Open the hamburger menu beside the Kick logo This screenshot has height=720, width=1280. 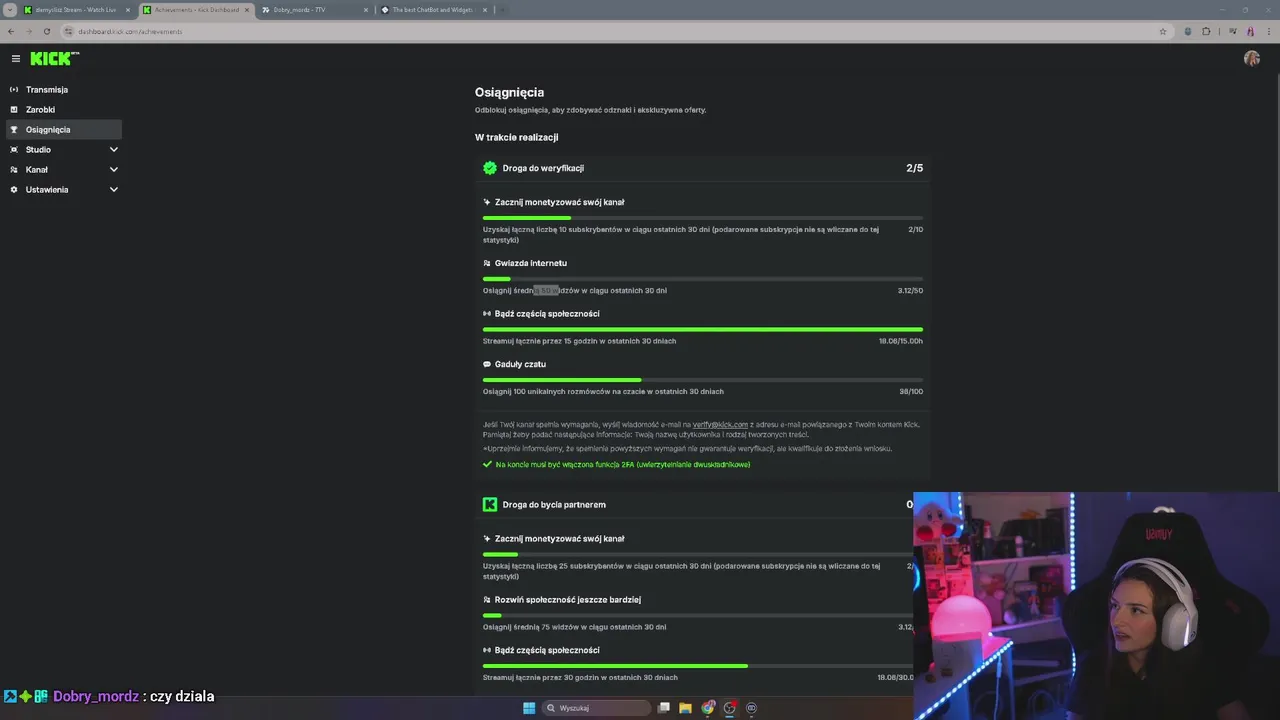pyautogui.click(x=15, y=59)
